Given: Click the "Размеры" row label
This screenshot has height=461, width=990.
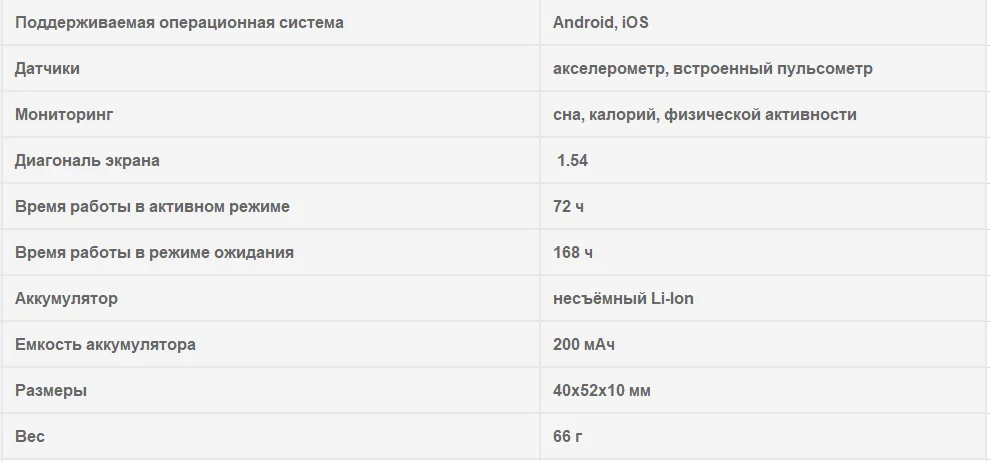Looking at the screenshot, I should [x=51, y=391].
